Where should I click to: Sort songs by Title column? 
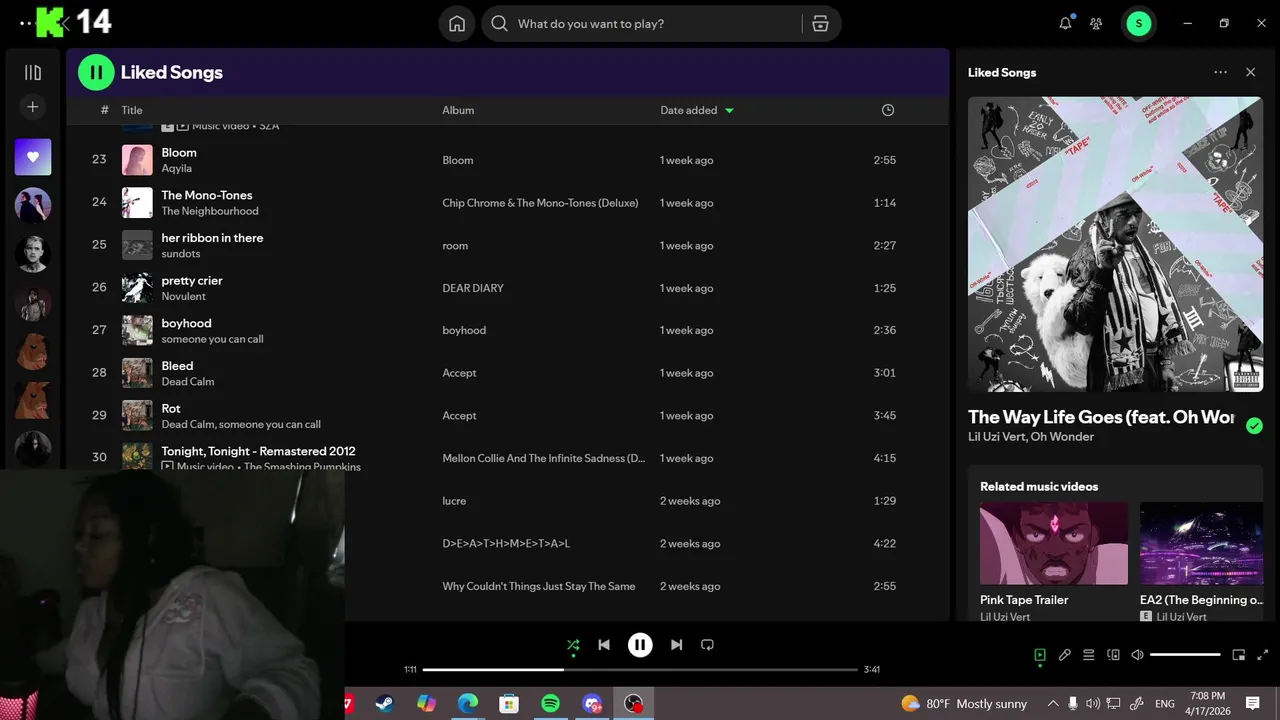[132, 110]
